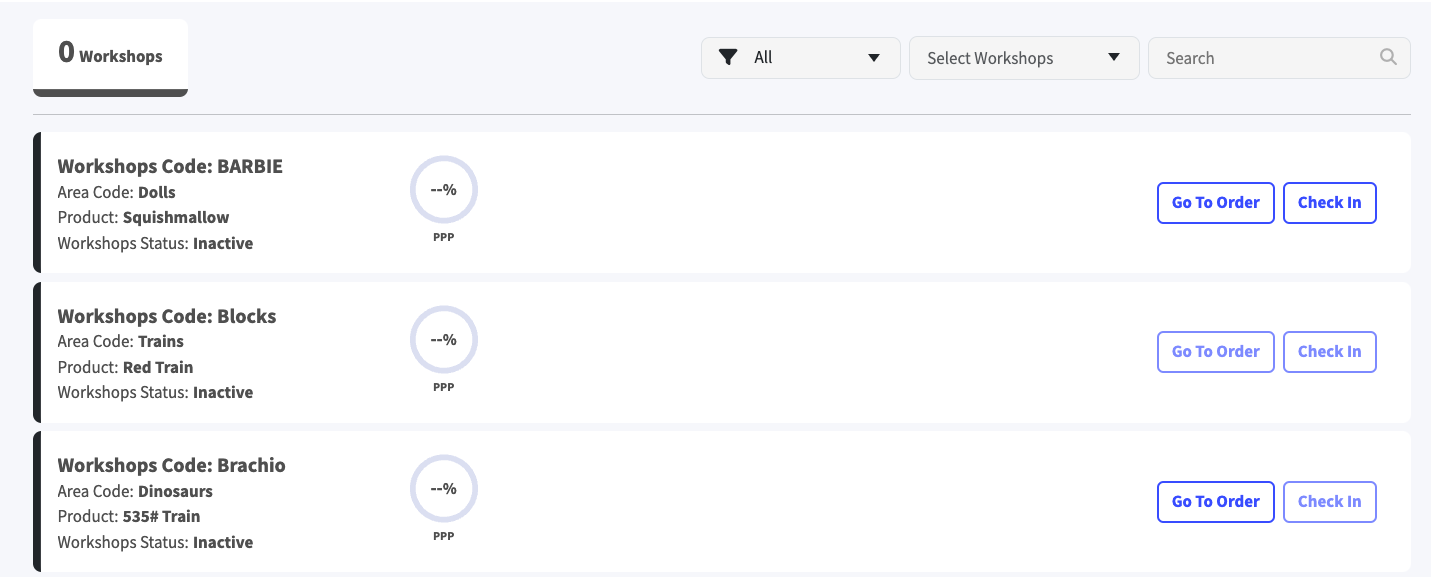Click 'Area Code: Dolls' text
The height and width of the screenshot is (577, 1431).
(116, 192)
